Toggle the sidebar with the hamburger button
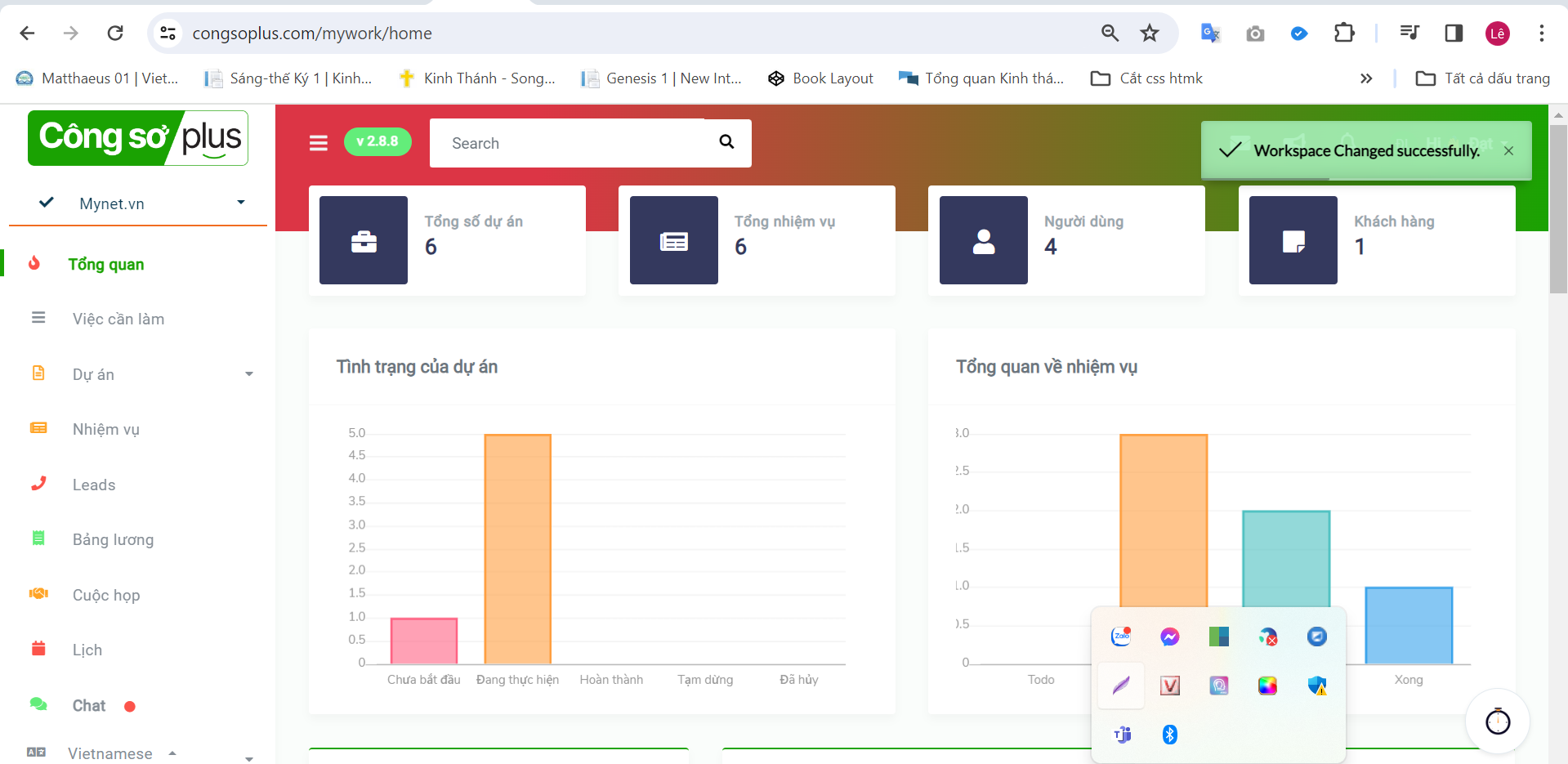 point(319,143)
